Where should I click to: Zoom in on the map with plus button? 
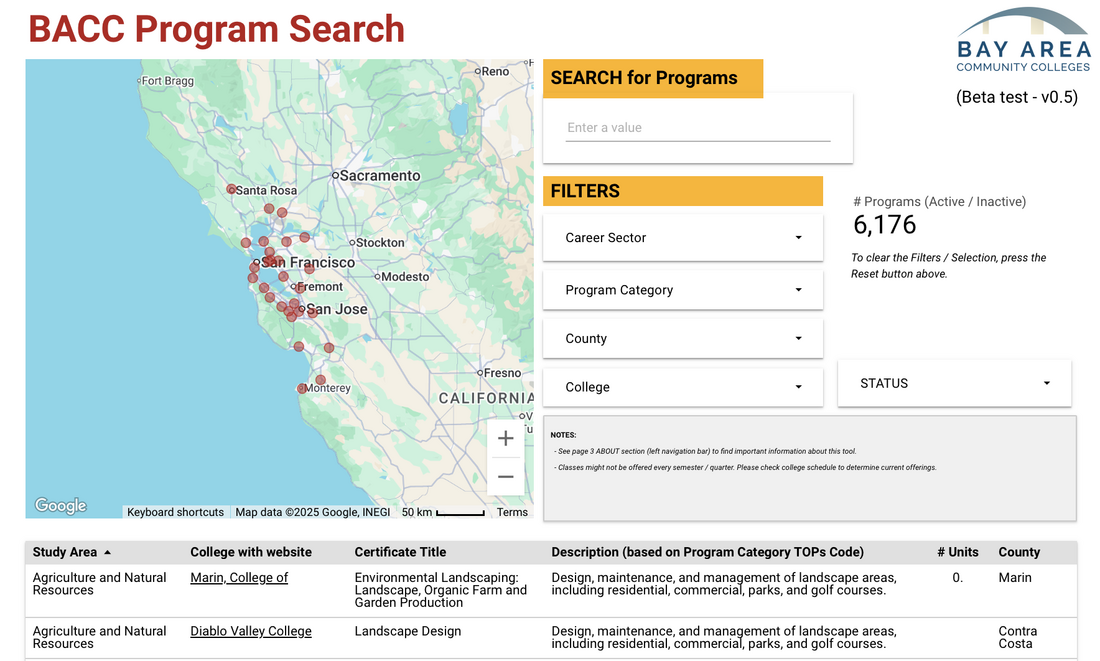505,439
